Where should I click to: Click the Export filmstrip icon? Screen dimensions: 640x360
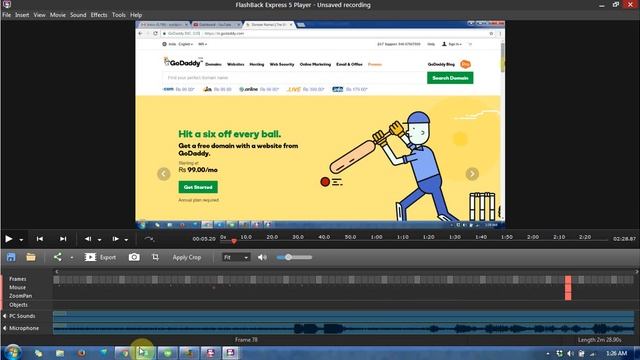(x=90, y=257)
